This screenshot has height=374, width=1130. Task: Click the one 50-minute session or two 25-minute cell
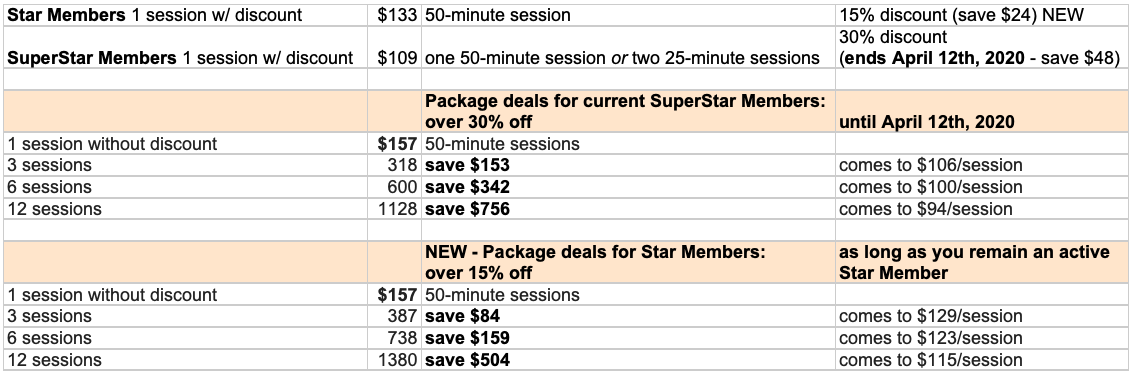point(628,48)
